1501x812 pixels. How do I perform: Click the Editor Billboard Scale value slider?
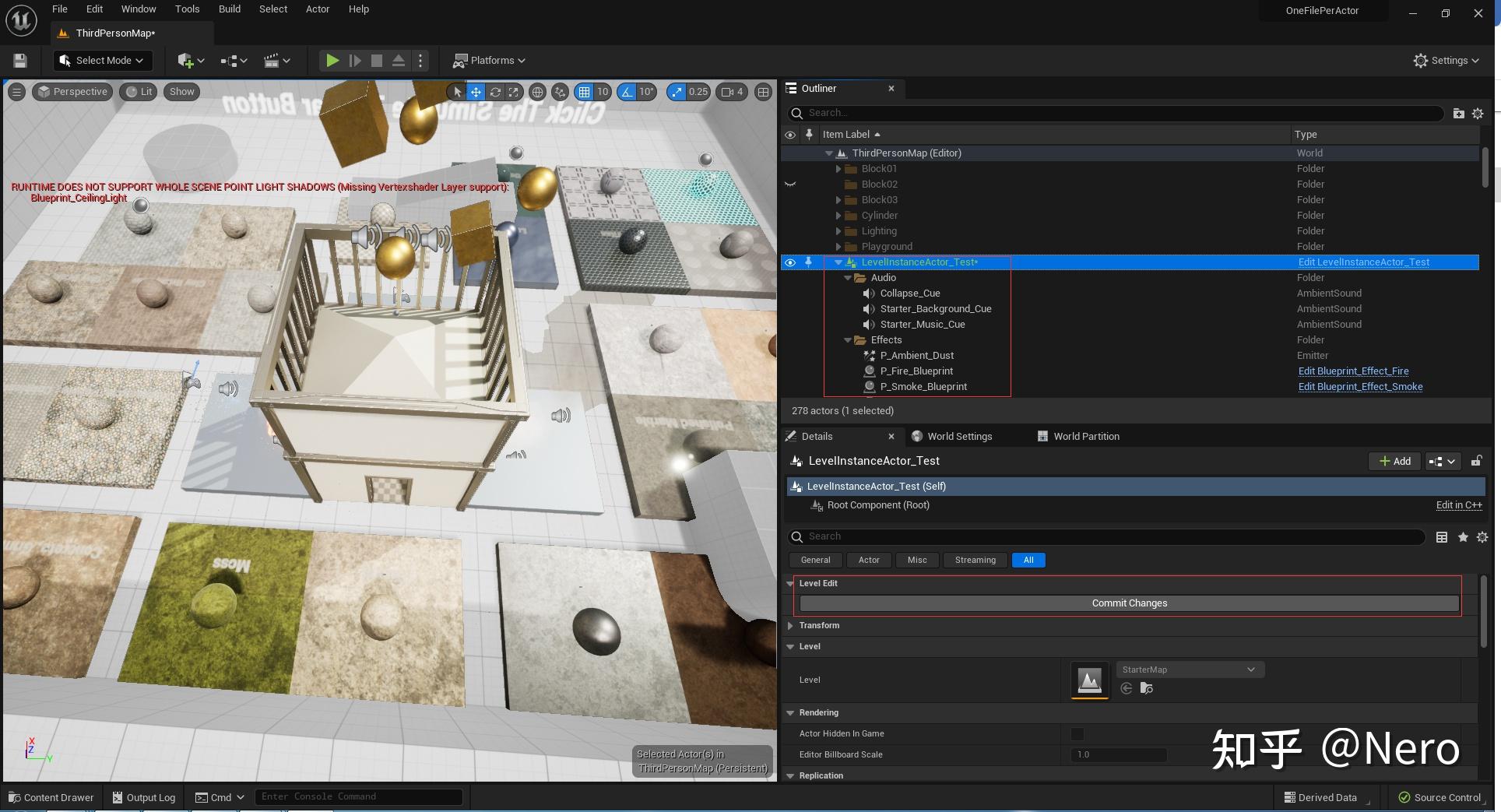point(1119,754)
